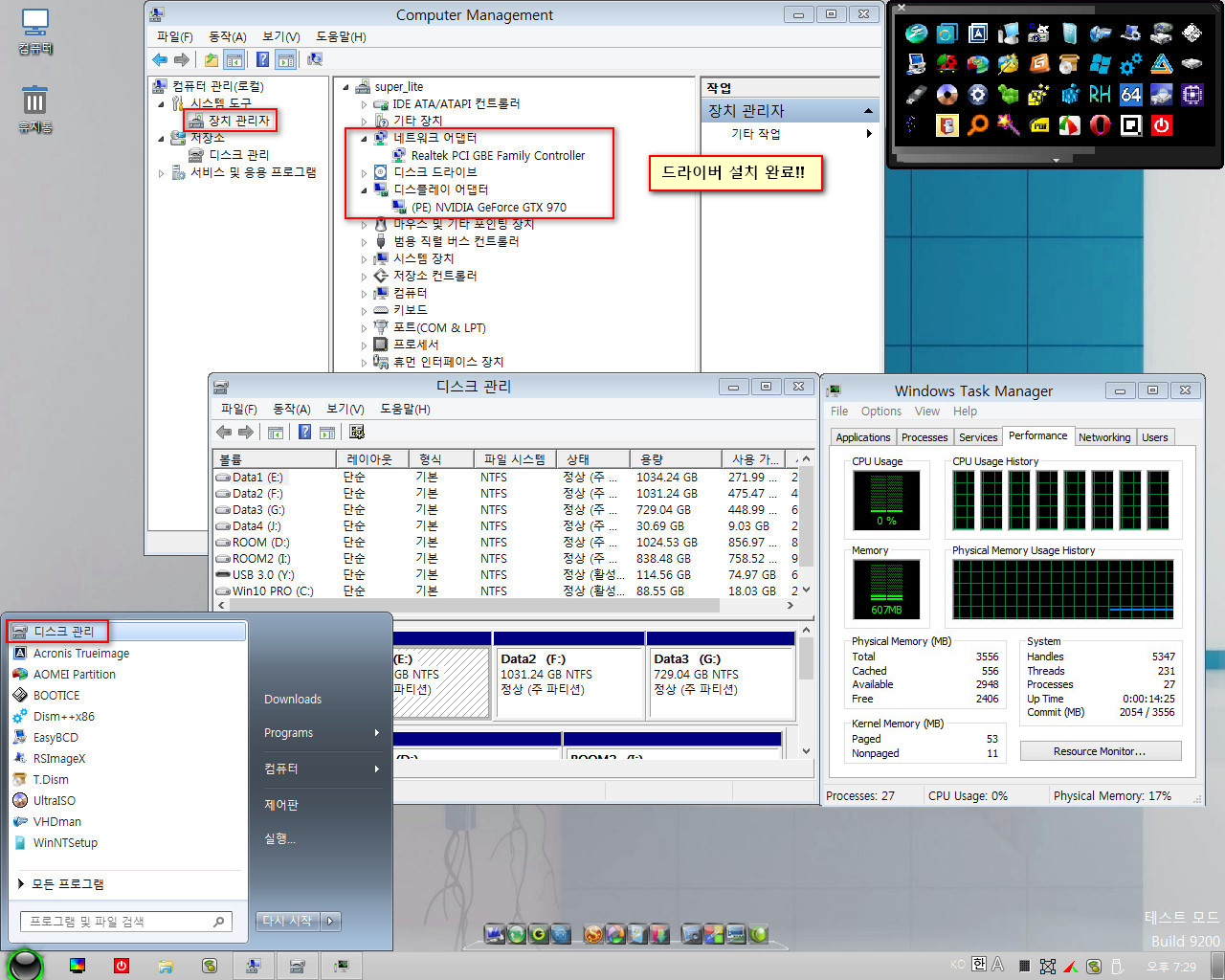Switch to the Services tab in Task Manager
The width and height of the screenshot is (1225, 980).
coord(978,437)
